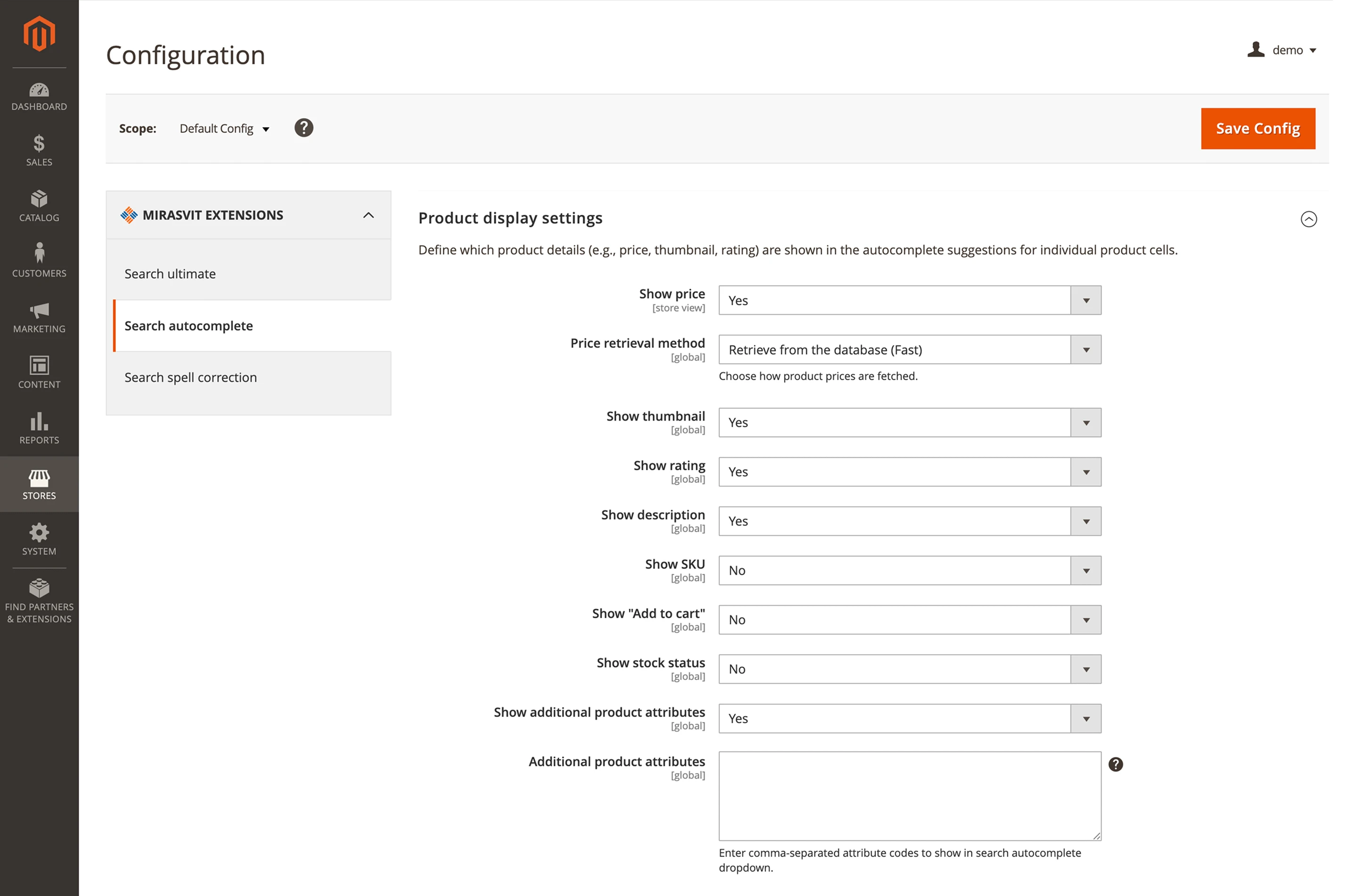This screenshot has width=1356, height=896.
Task: Click the Reports bar-chart icon
Action: click(38, 427)
